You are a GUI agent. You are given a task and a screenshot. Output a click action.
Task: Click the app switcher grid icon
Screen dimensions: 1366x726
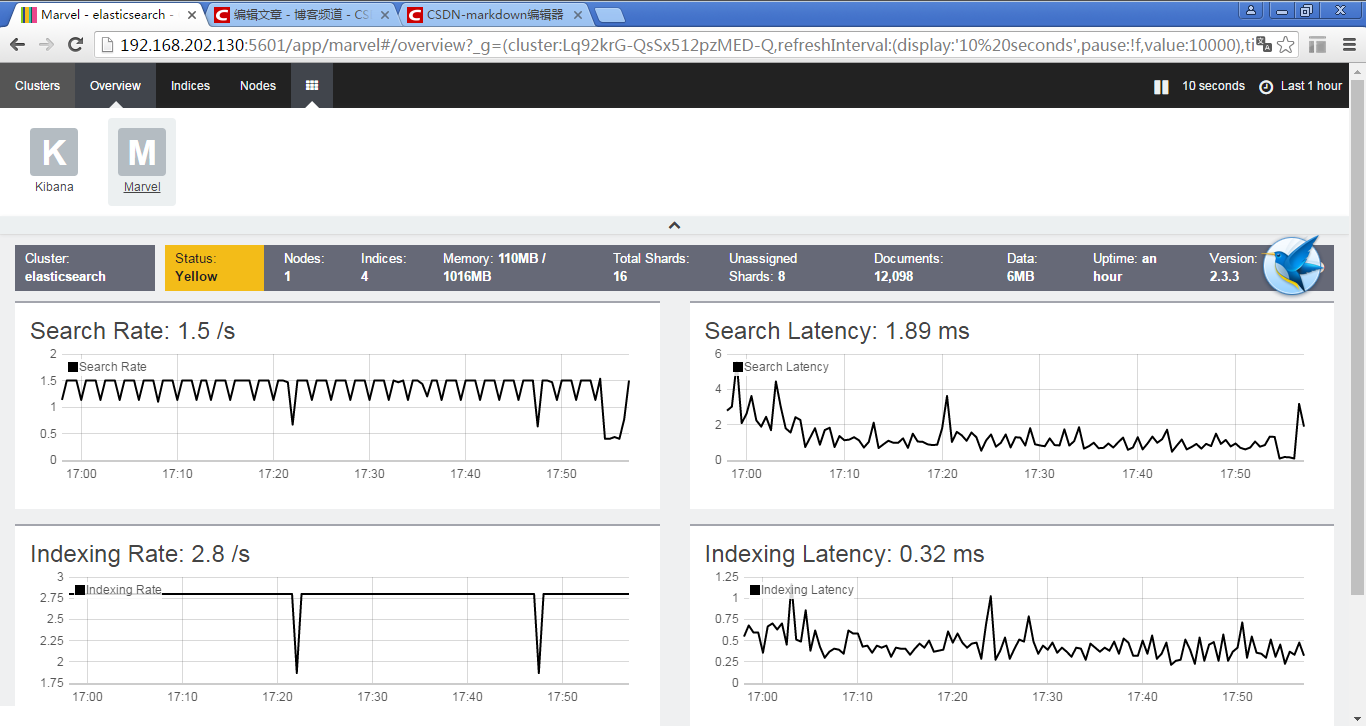pyautogui.click(x=312, y=86)
